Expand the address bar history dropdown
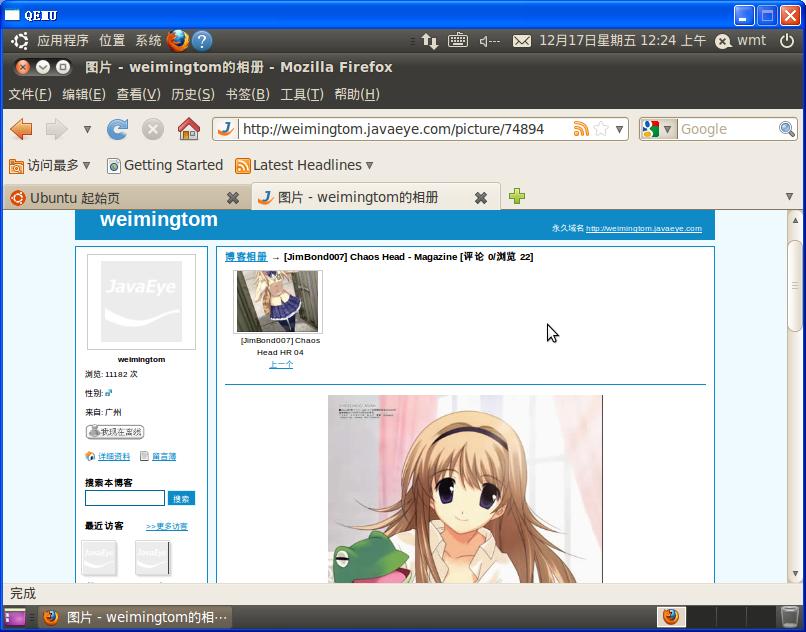The image size is (806, 632). (619, 129)
